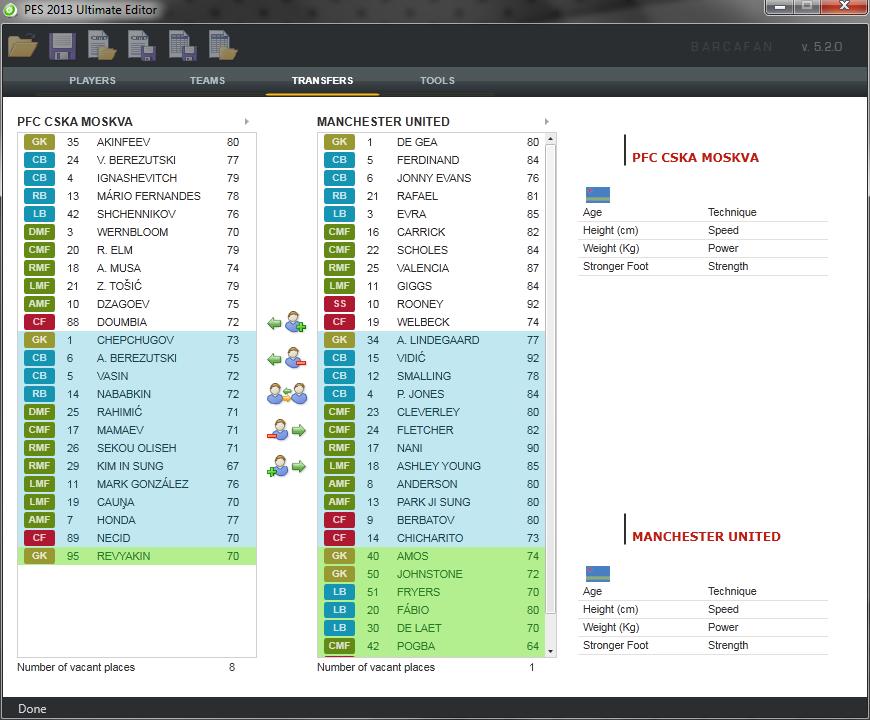Click the flag icon under MANCHESTER UNITED heading
This screenshot has height=720, width=870.
coord(598,574)
